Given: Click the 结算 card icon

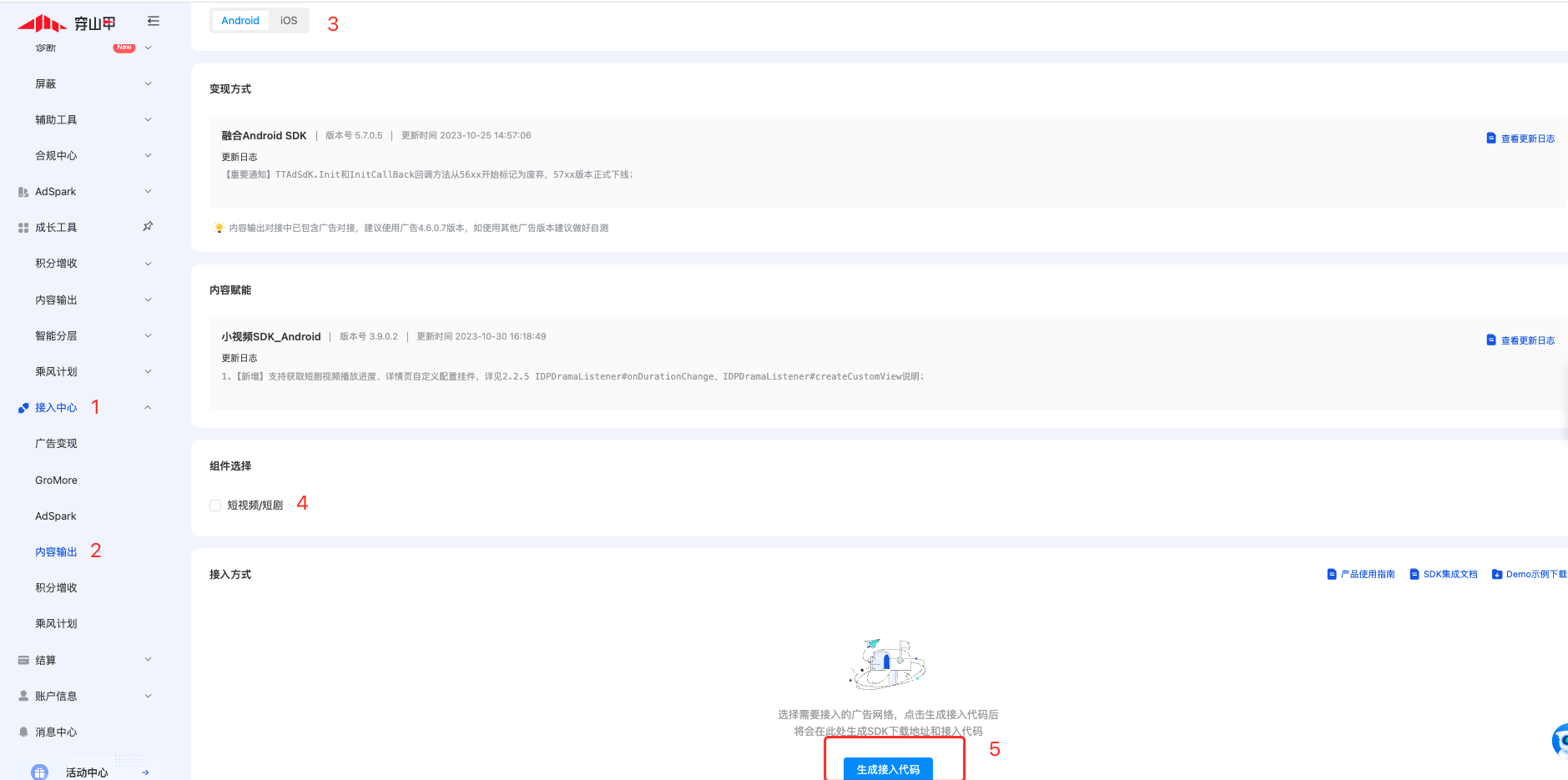Looking at the screenshot, I should coord(23,660).
